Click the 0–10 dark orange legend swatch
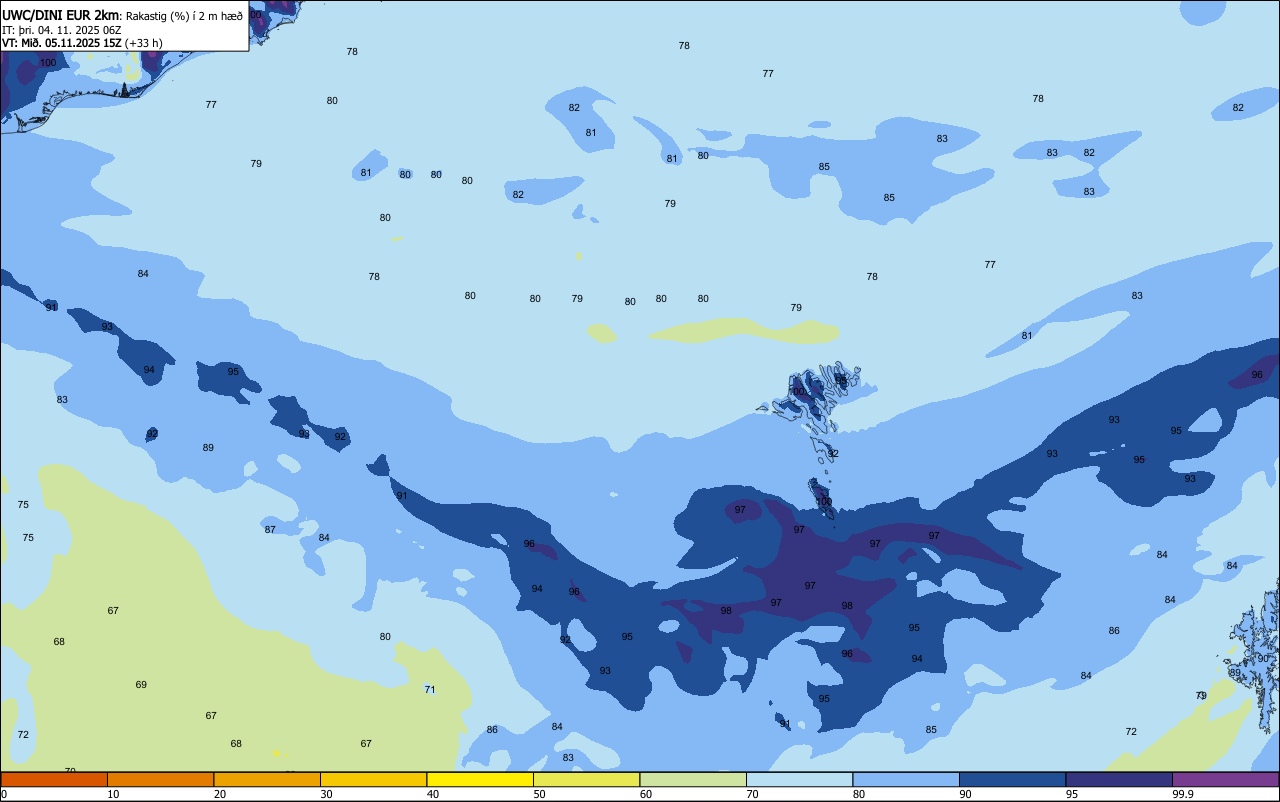The image size is (1280, 802). coord(54,779)
